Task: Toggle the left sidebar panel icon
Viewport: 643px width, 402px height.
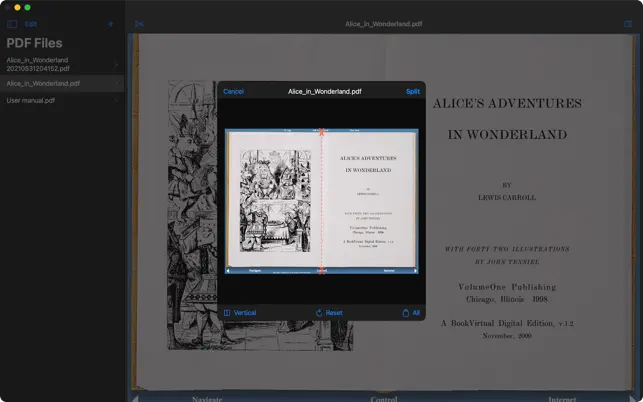Action: coord(12,24)
